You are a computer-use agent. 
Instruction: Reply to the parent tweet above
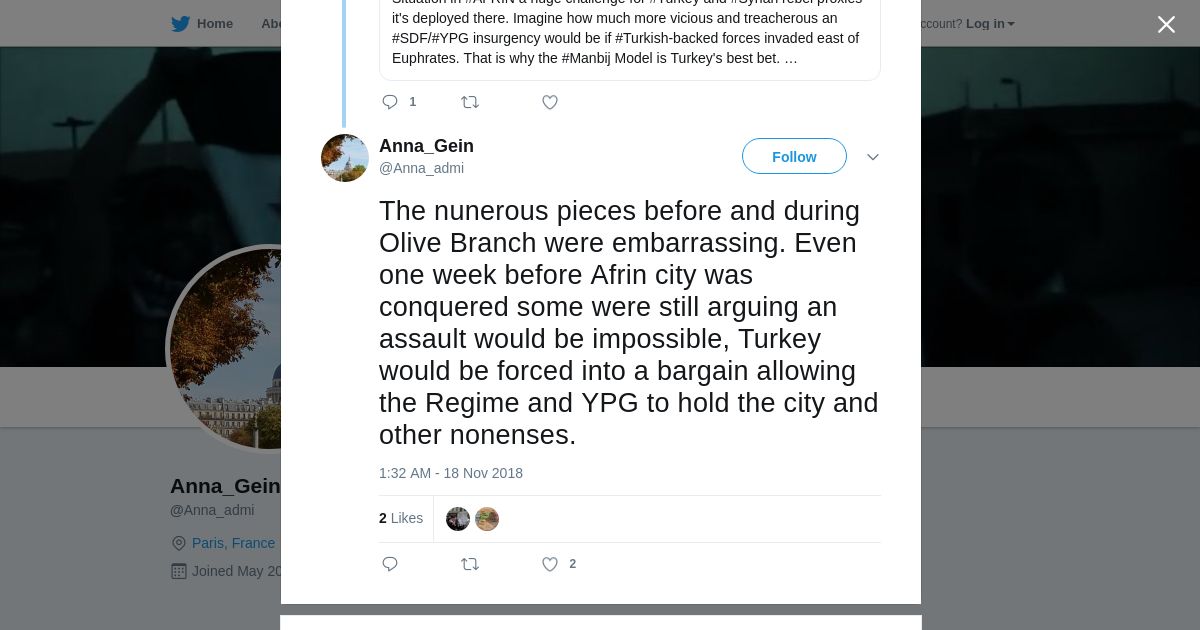point(390,102)
